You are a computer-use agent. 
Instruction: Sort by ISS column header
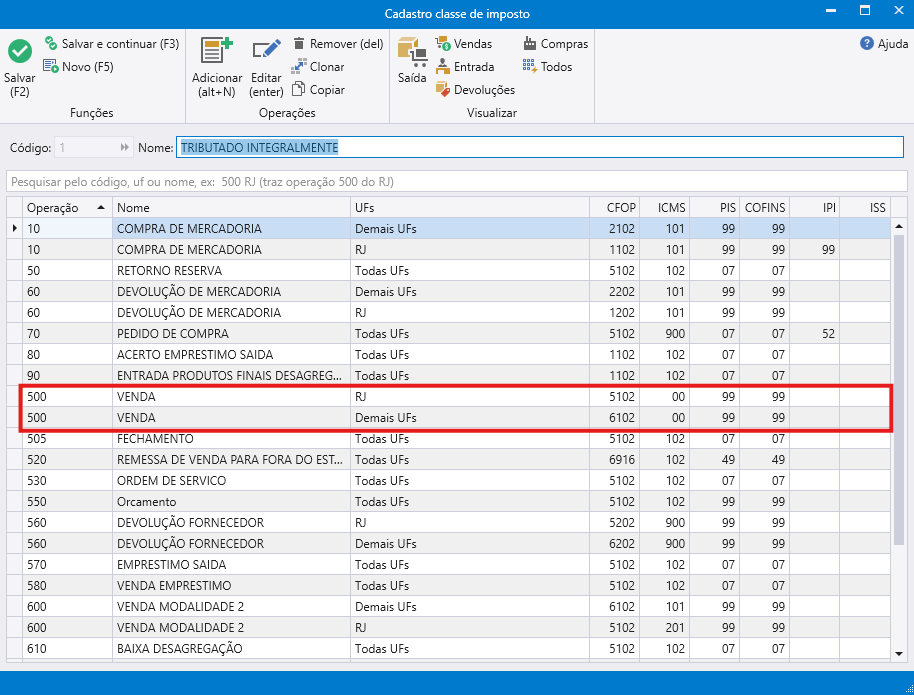[865, 208]
